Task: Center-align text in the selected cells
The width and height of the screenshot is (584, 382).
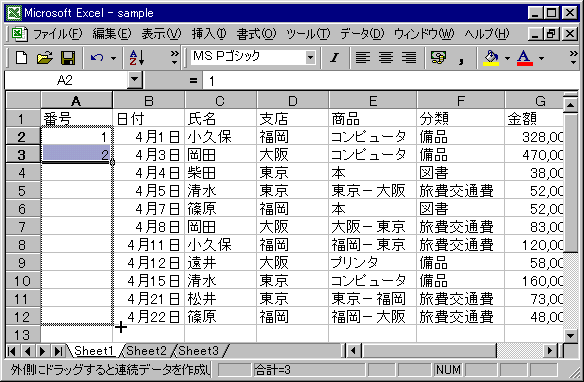Action: (x=385, y=58)
